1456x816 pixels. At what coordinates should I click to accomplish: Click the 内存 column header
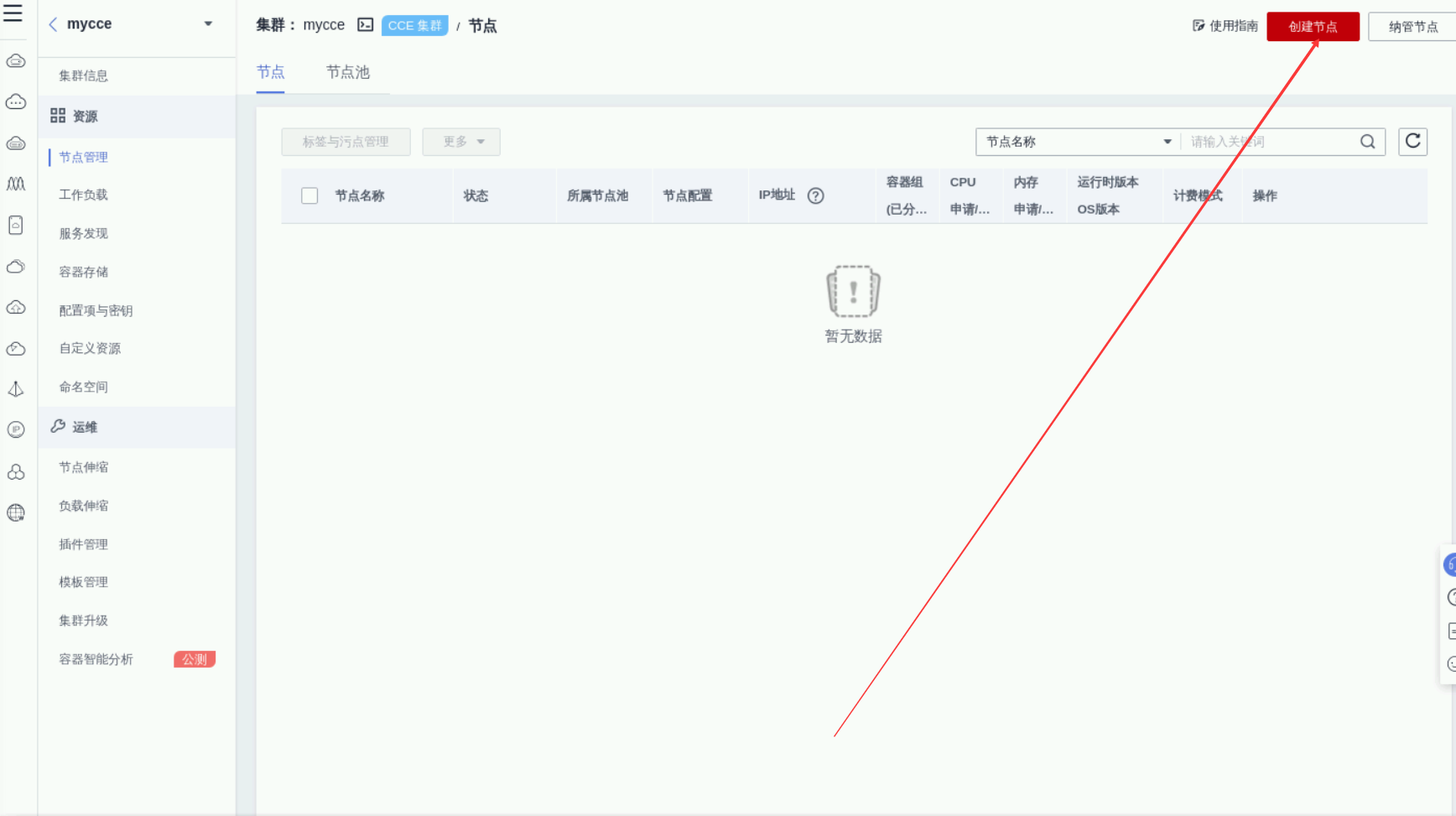1026,182
